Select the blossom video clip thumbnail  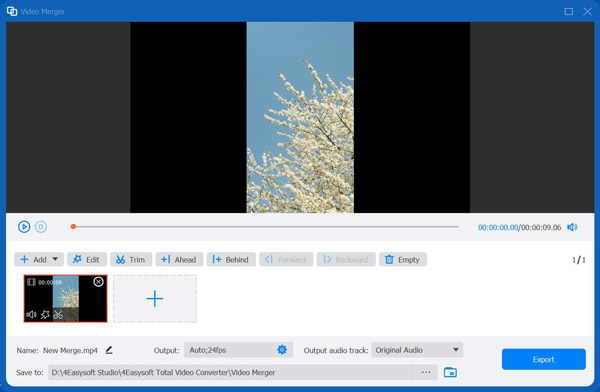[x=65, y=298]
